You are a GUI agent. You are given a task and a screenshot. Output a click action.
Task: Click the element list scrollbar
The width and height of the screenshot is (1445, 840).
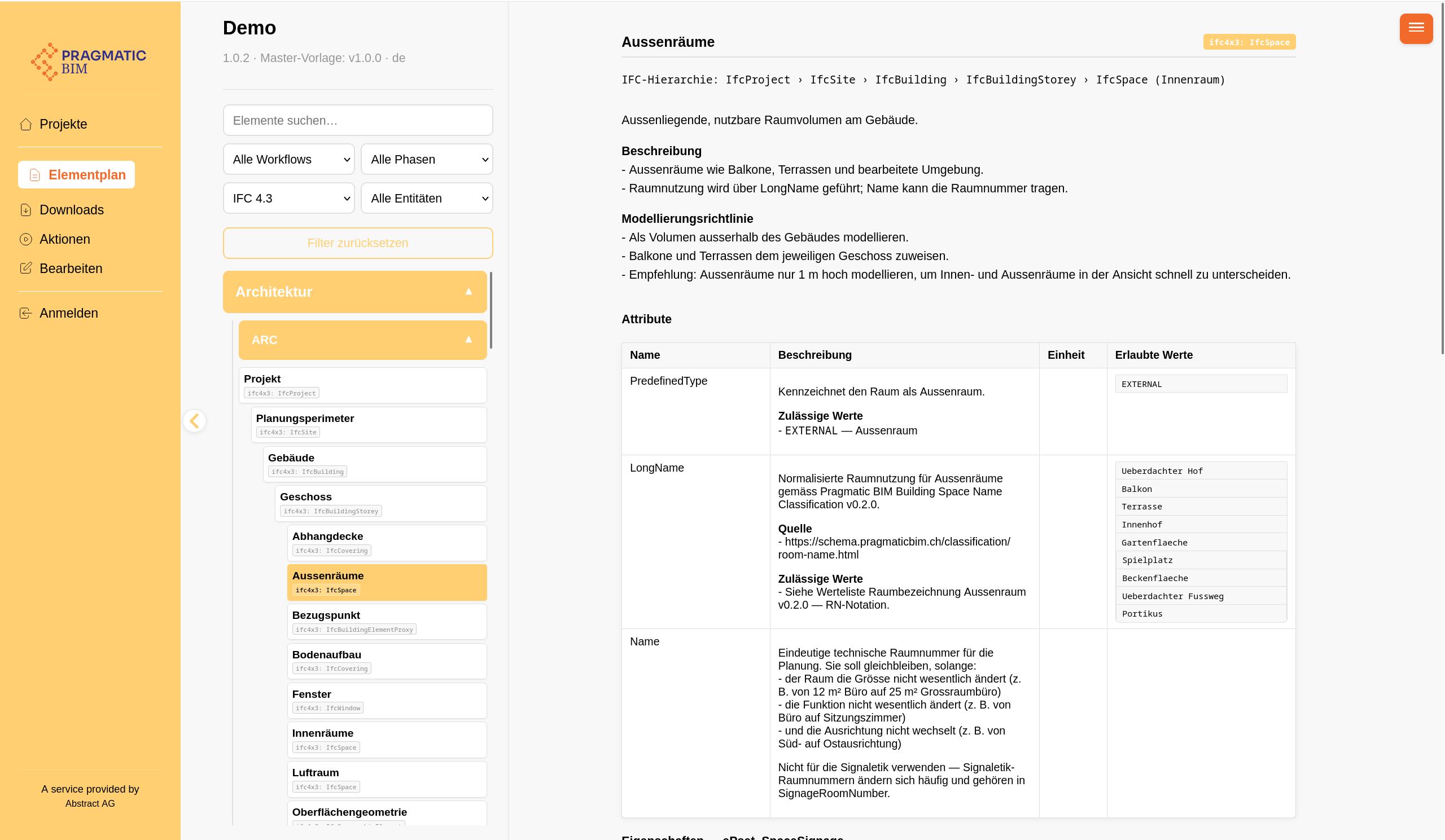492,311
